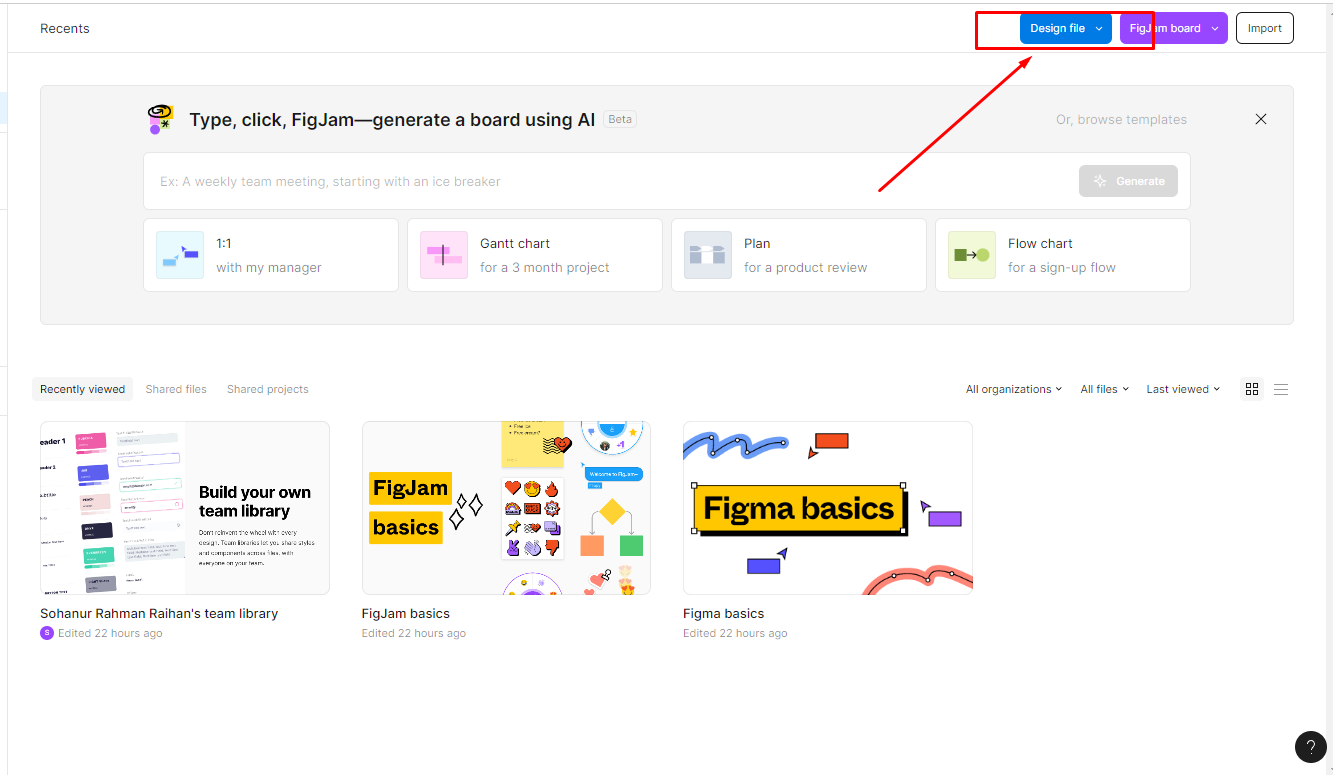The height and width of the screenshot is (775, 1333).
Task: Click the Beta badge
Action: 620,119
